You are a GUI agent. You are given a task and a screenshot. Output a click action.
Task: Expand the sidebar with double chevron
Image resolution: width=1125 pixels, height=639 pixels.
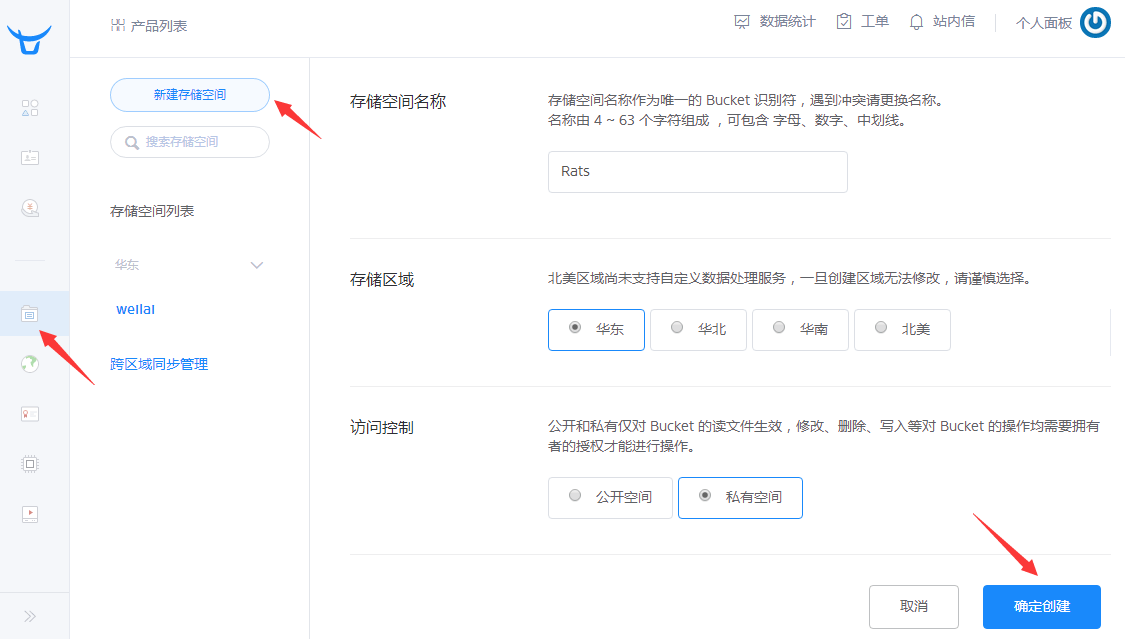coord(29,616)
